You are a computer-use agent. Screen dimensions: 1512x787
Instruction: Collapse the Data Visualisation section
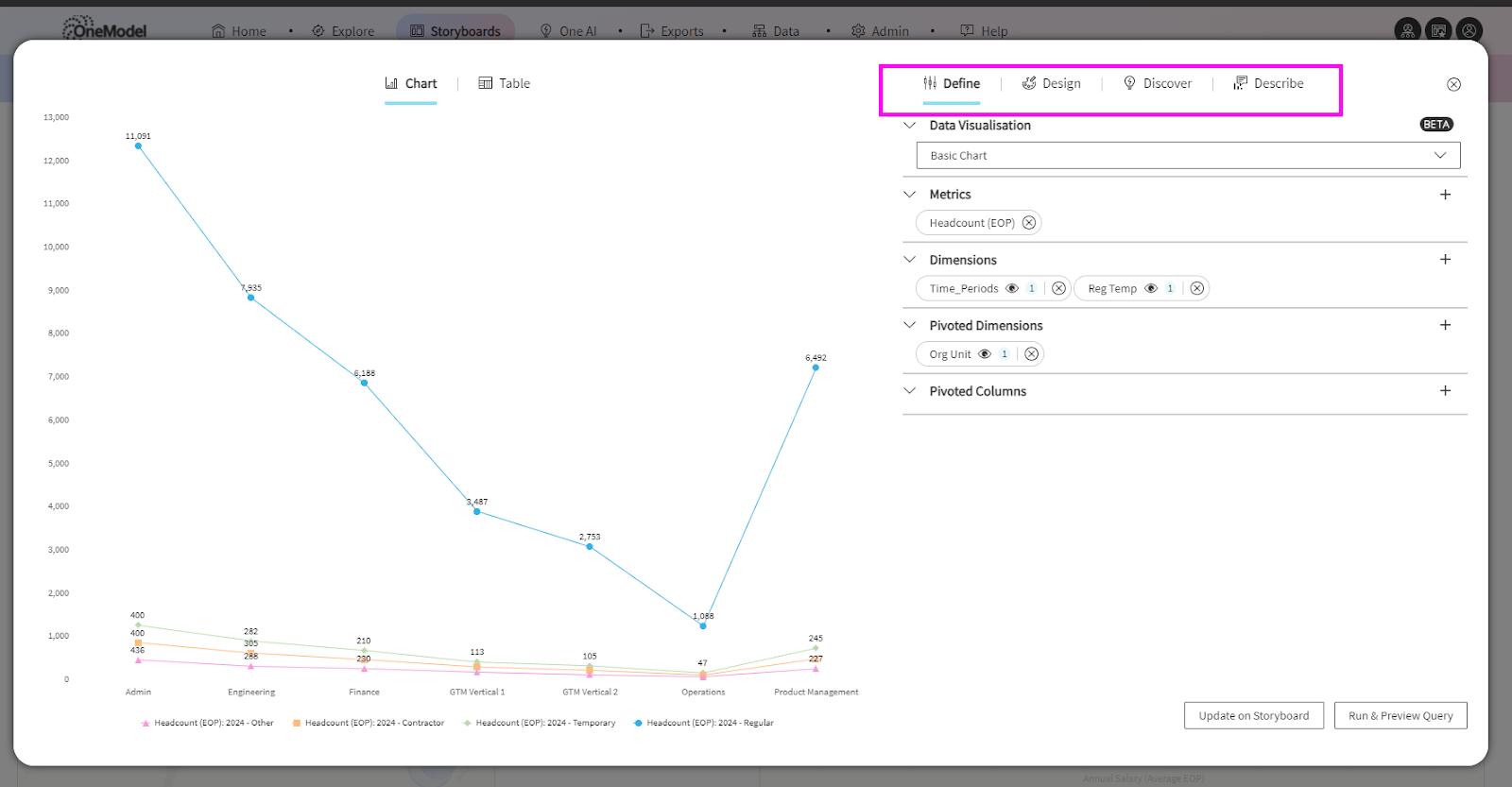(x=910, y=126)
